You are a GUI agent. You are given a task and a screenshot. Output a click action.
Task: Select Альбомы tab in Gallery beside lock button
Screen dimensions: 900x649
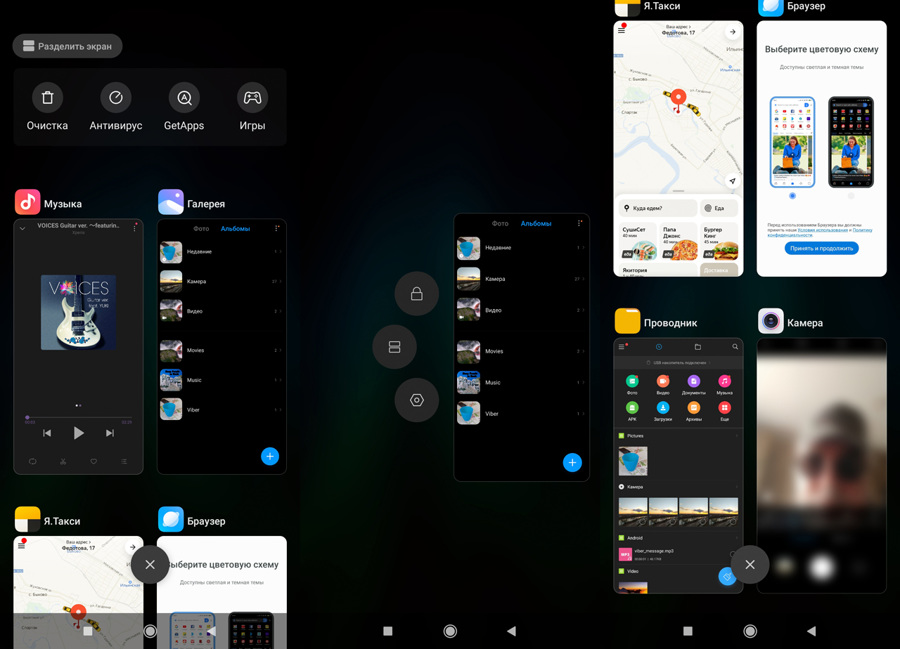(x=536, y=223)
